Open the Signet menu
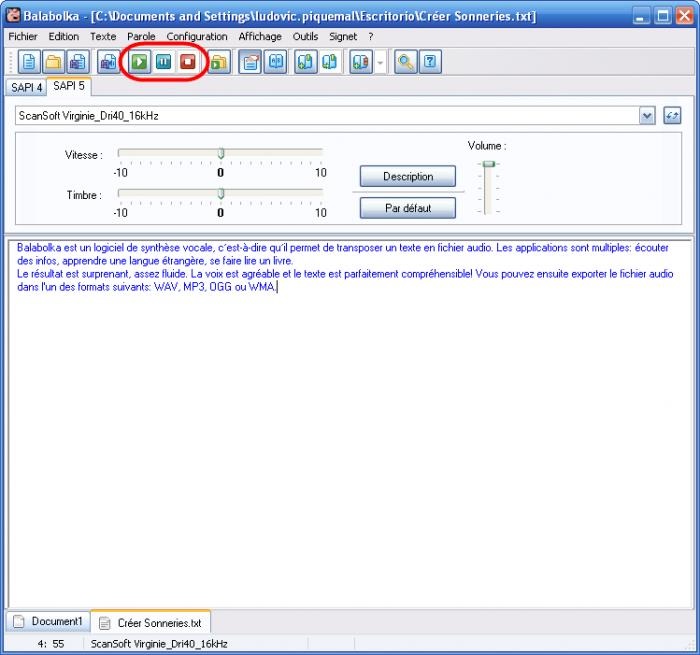This screenshot has width=700, height=655. pyautogui.click(x=343, y=37)
